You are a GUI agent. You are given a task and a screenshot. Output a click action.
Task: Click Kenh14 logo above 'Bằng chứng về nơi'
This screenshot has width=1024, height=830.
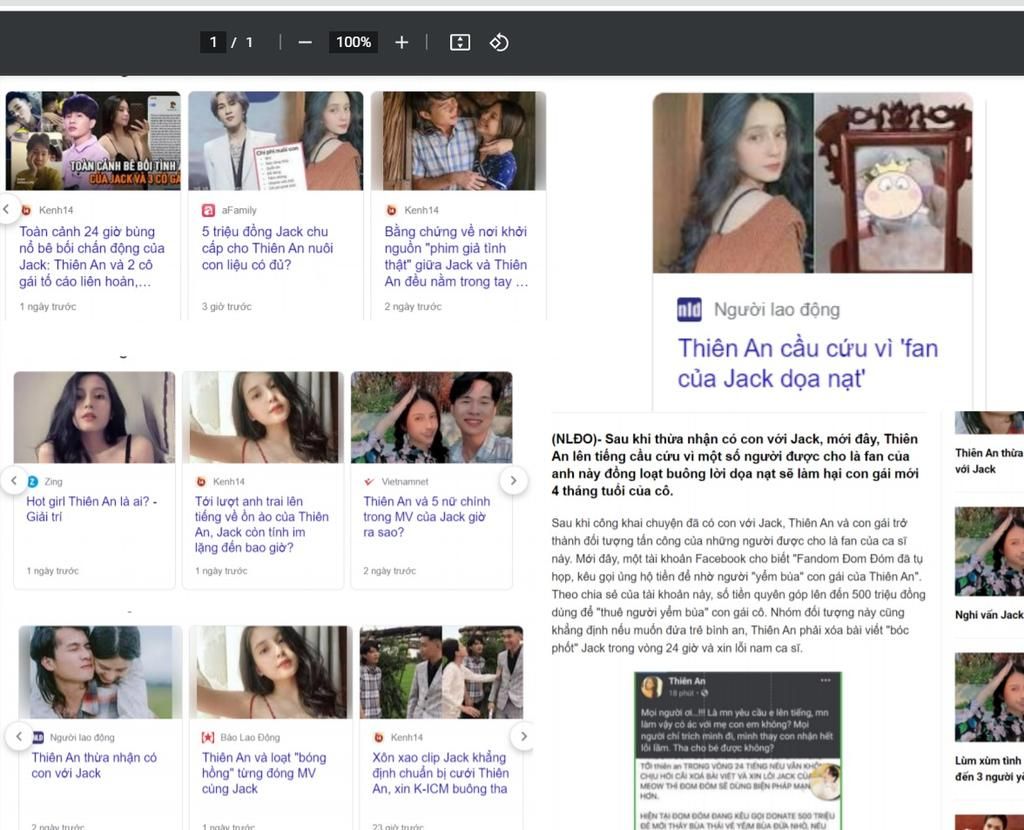click(x=391, y=210)
